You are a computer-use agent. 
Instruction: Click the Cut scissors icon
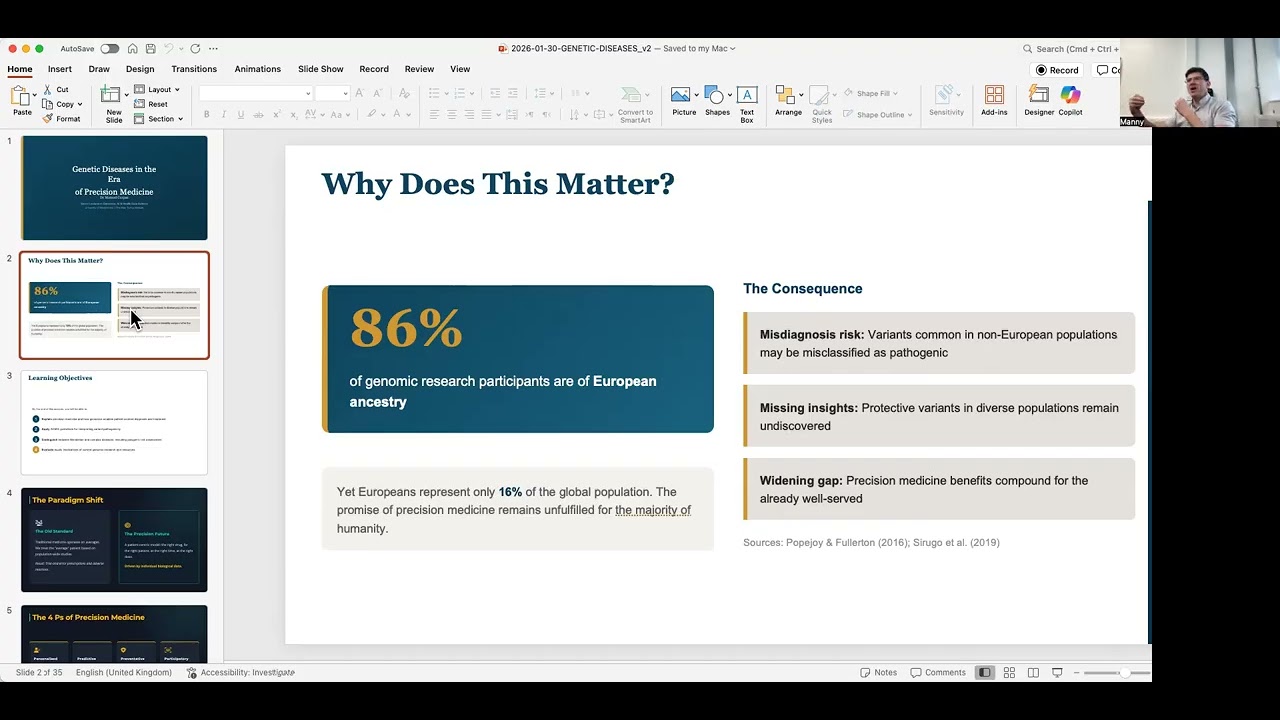[47, 90]
